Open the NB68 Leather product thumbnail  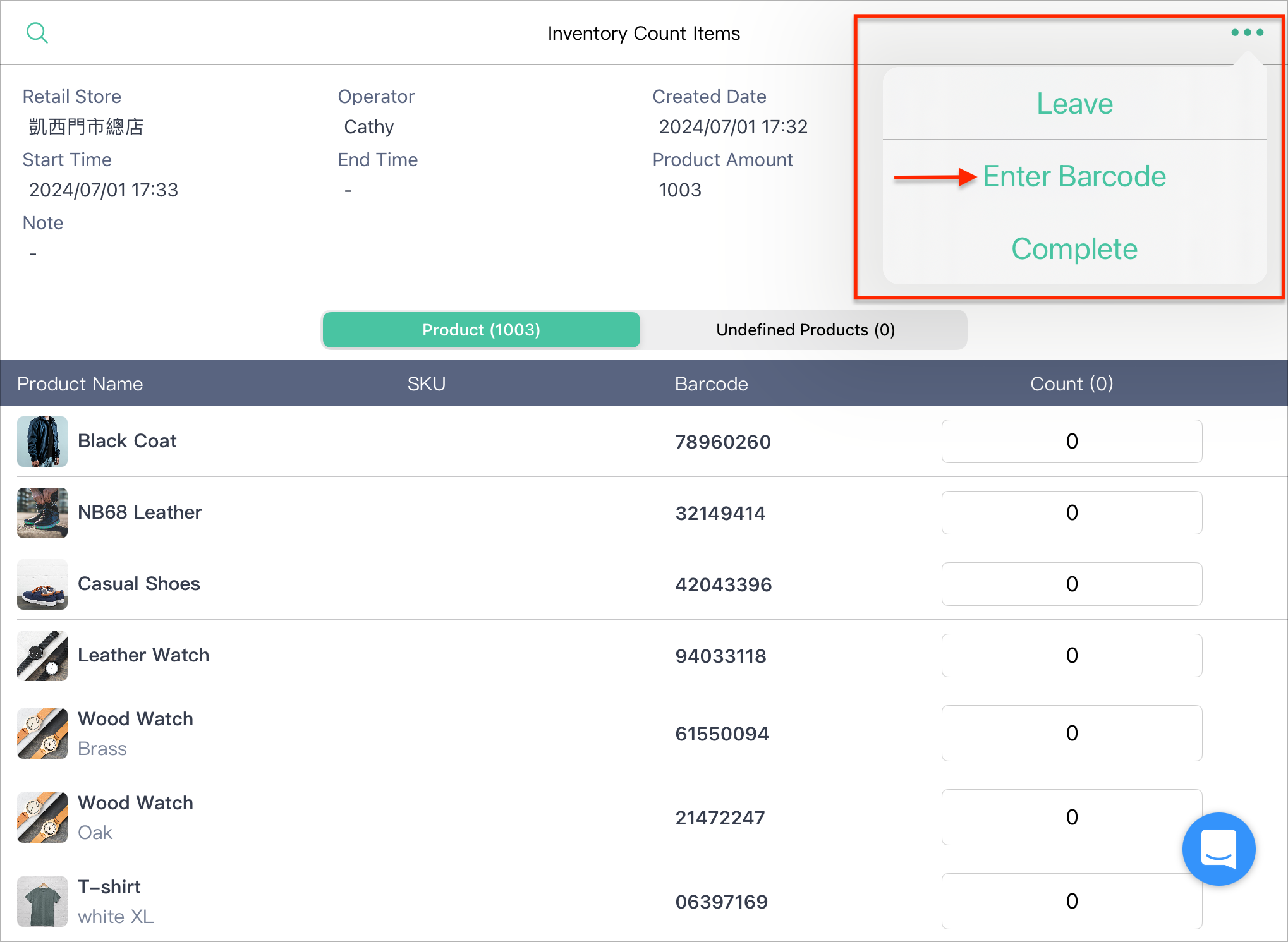click(42, 512)
